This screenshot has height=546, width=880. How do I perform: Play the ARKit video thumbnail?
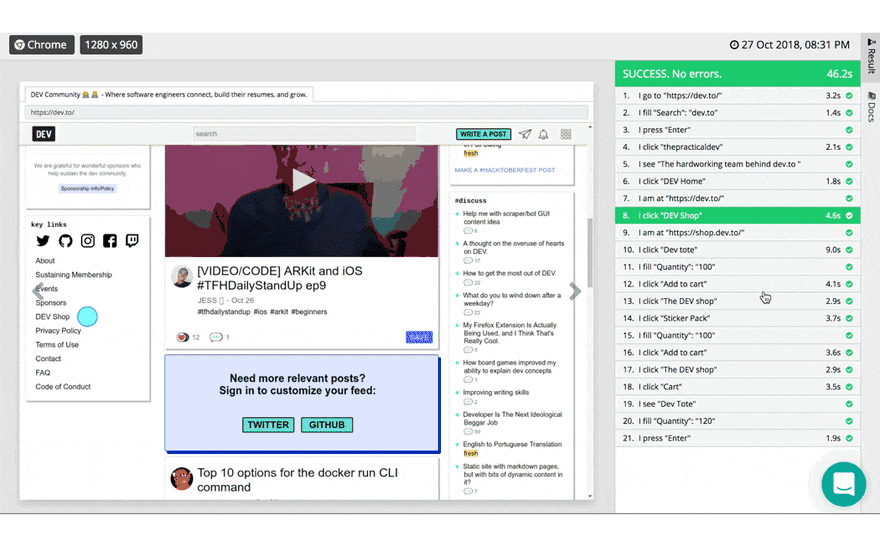coord(302,181)
